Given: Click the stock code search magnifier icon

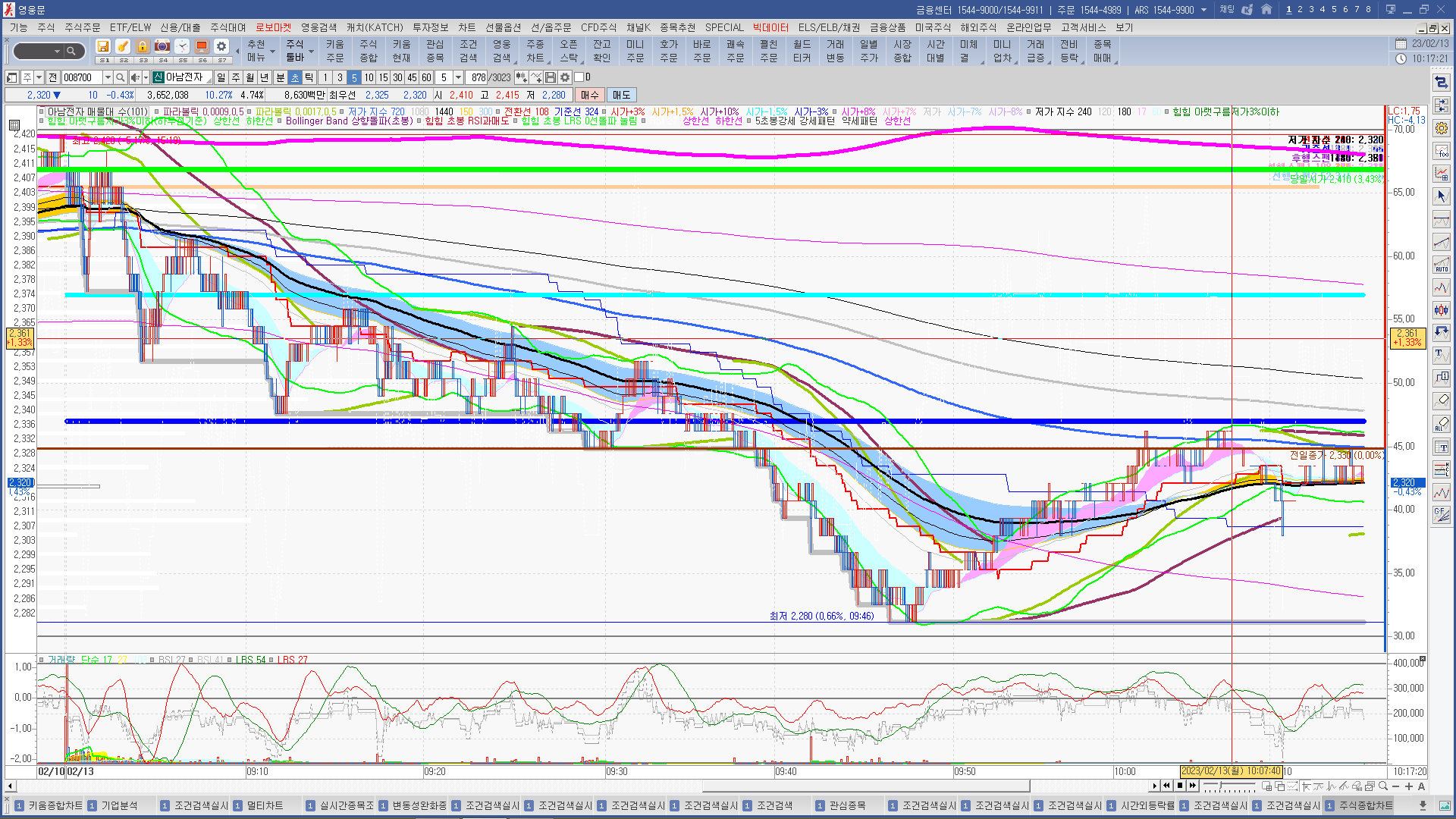Looking at the screenshot, I should [120, 77].
